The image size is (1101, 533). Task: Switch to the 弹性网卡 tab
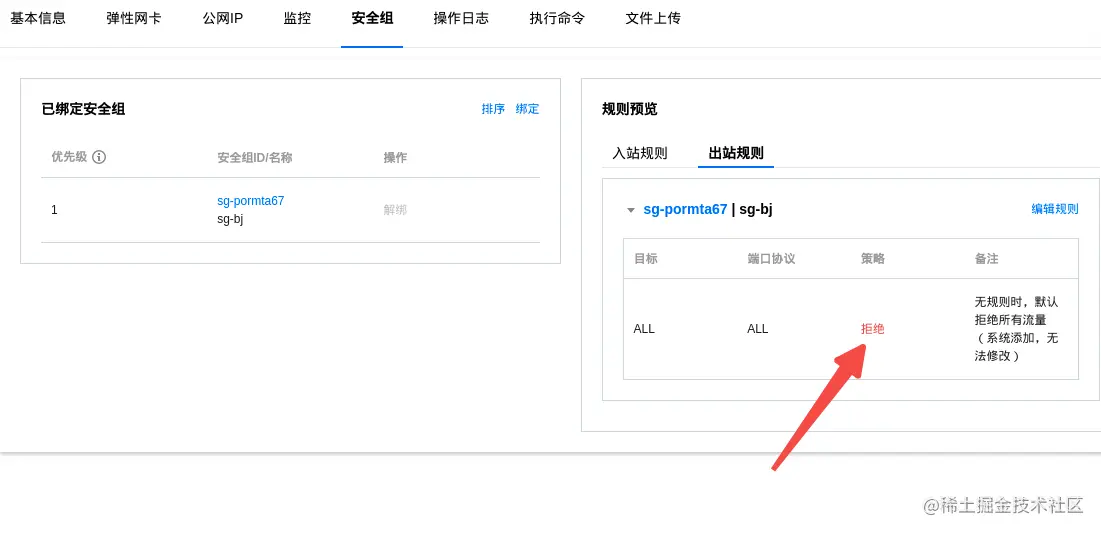tap(133, 18)
